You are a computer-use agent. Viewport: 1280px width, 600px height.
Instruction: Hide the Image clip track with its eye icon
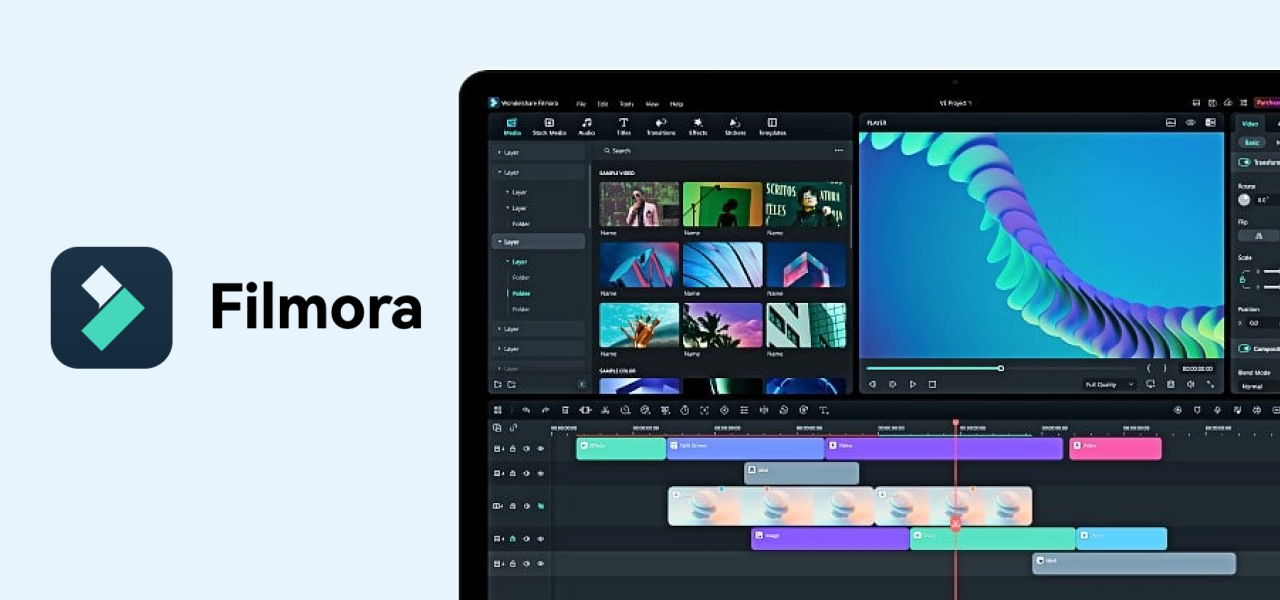pyautogui.click(x=541, y=539)
